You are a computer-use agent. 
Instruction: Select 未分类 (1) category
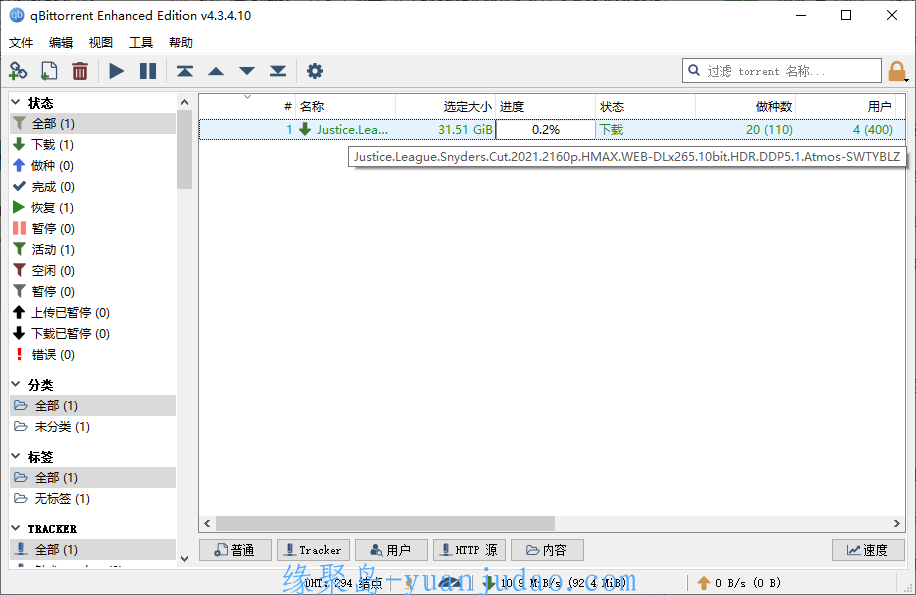[x=93, y=426]
